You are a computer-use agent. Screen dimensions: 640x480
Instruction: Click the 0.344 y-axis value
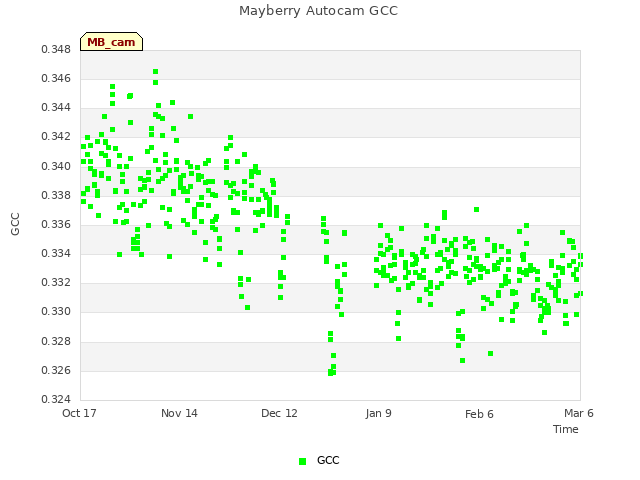click(x=56, y=108)
